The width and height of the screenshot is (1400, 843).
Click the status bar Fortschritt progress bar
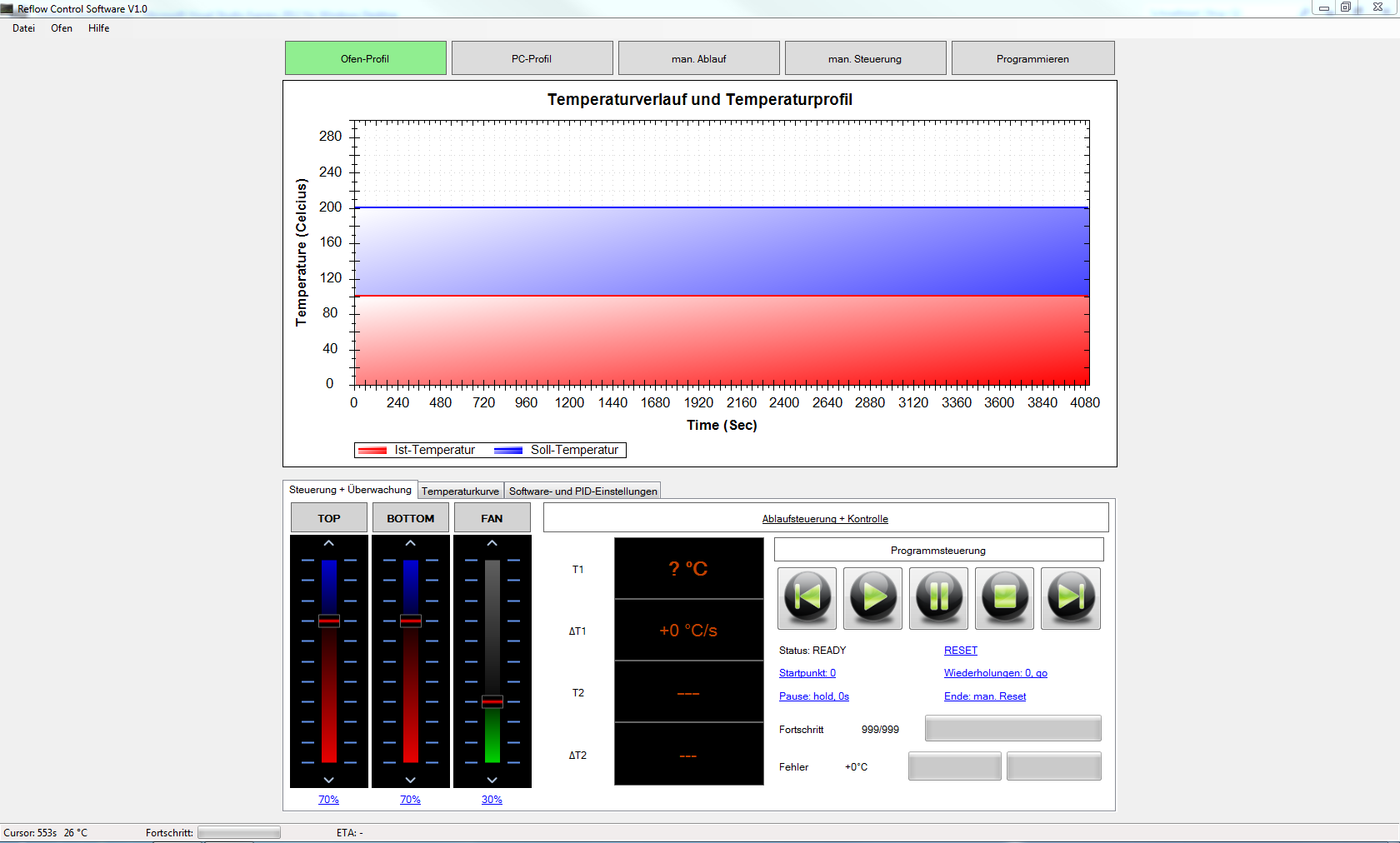pos(239,833)
